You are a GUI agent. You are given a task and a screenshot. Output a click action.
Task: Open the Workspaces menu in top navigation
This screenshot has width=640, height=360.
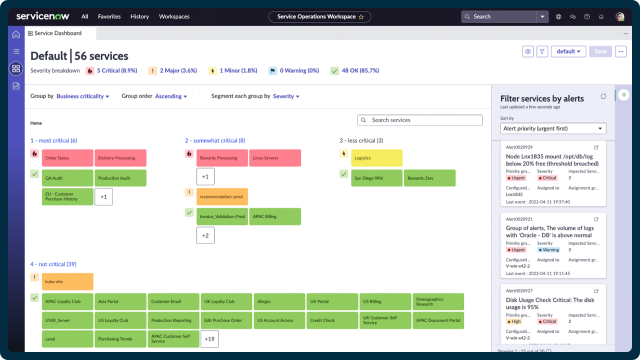(174, 17)
